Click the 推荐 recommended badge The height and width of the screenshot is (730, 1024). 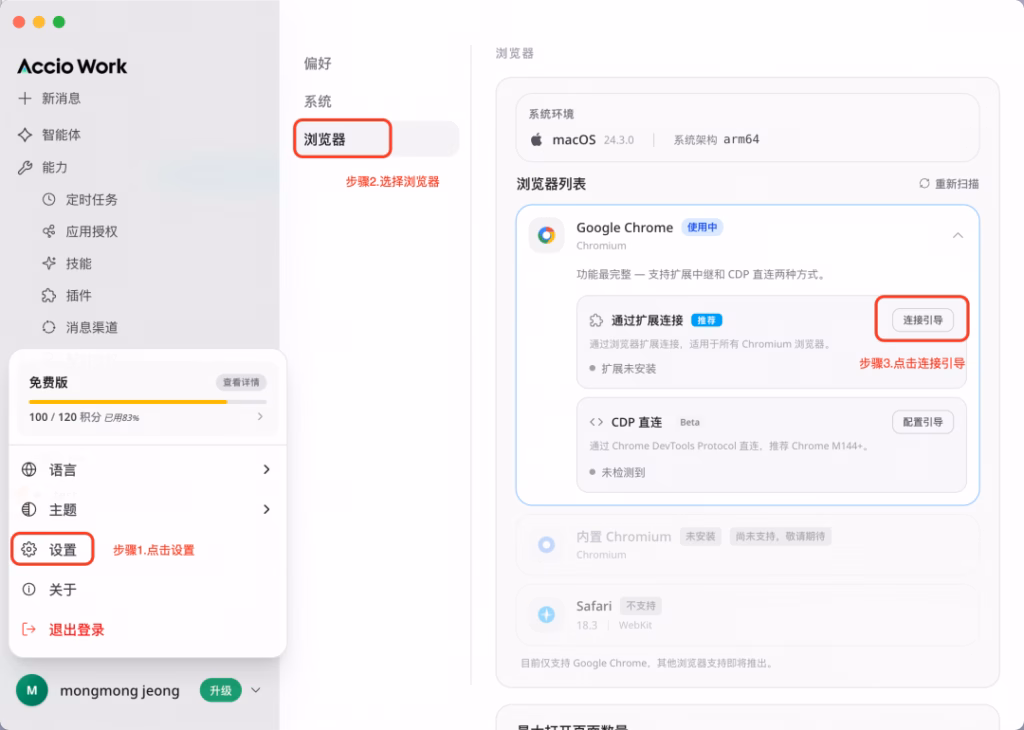point(706,320)
